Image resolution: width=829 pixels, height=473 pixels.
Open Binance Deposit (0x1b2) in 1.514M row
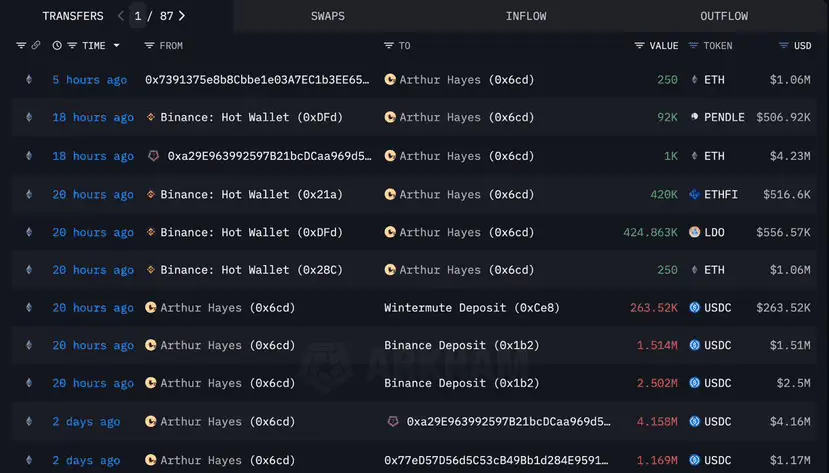pyautogui.click(x=462, y=345)
